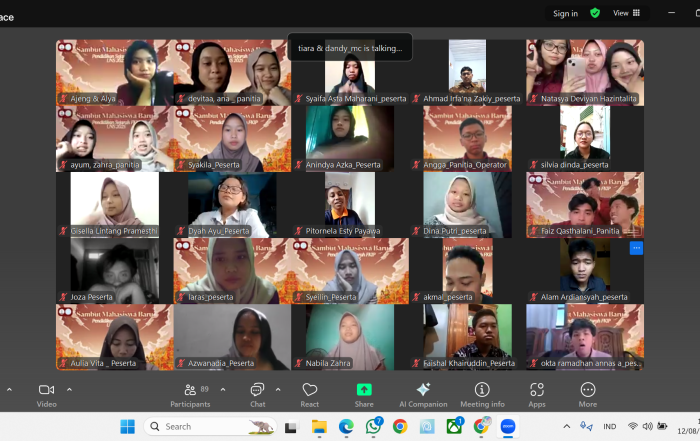Viewport: 700px width, 441px height.
Task: Click the green encryption shield icon
Action: tap(595, 13)
